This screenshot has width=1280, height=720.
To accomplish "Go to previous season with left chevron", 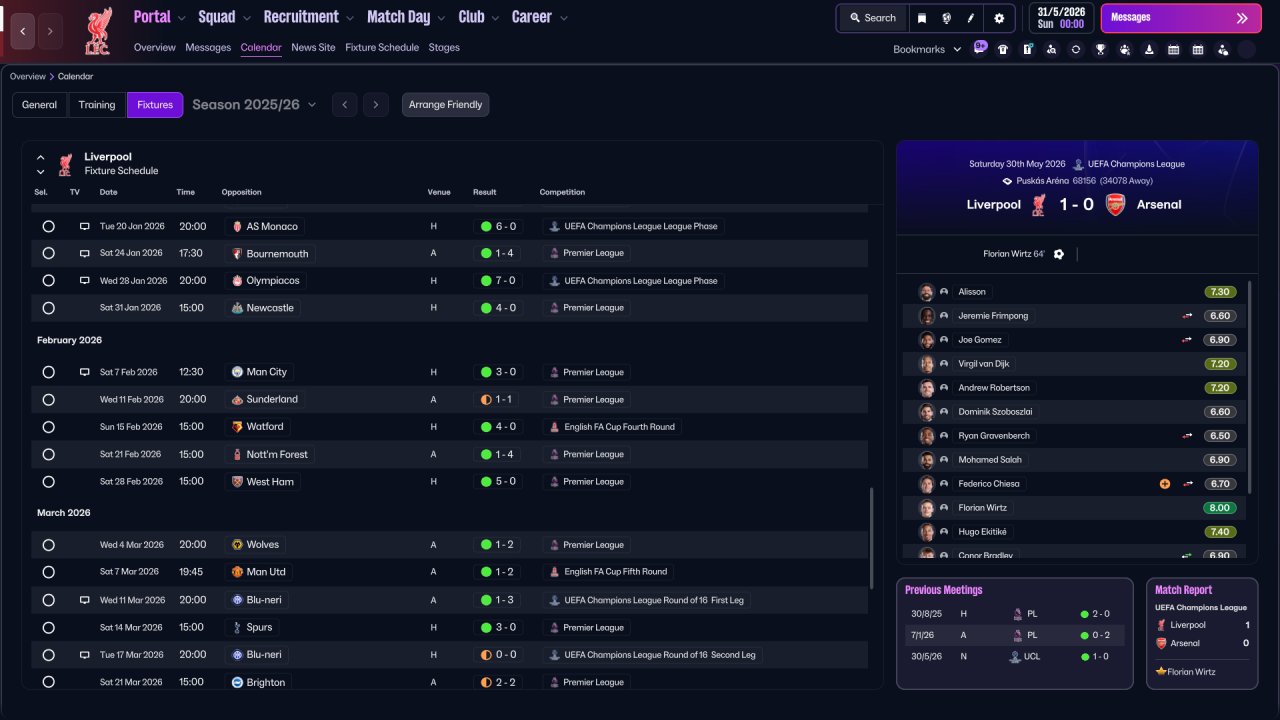I will [344, 105].
